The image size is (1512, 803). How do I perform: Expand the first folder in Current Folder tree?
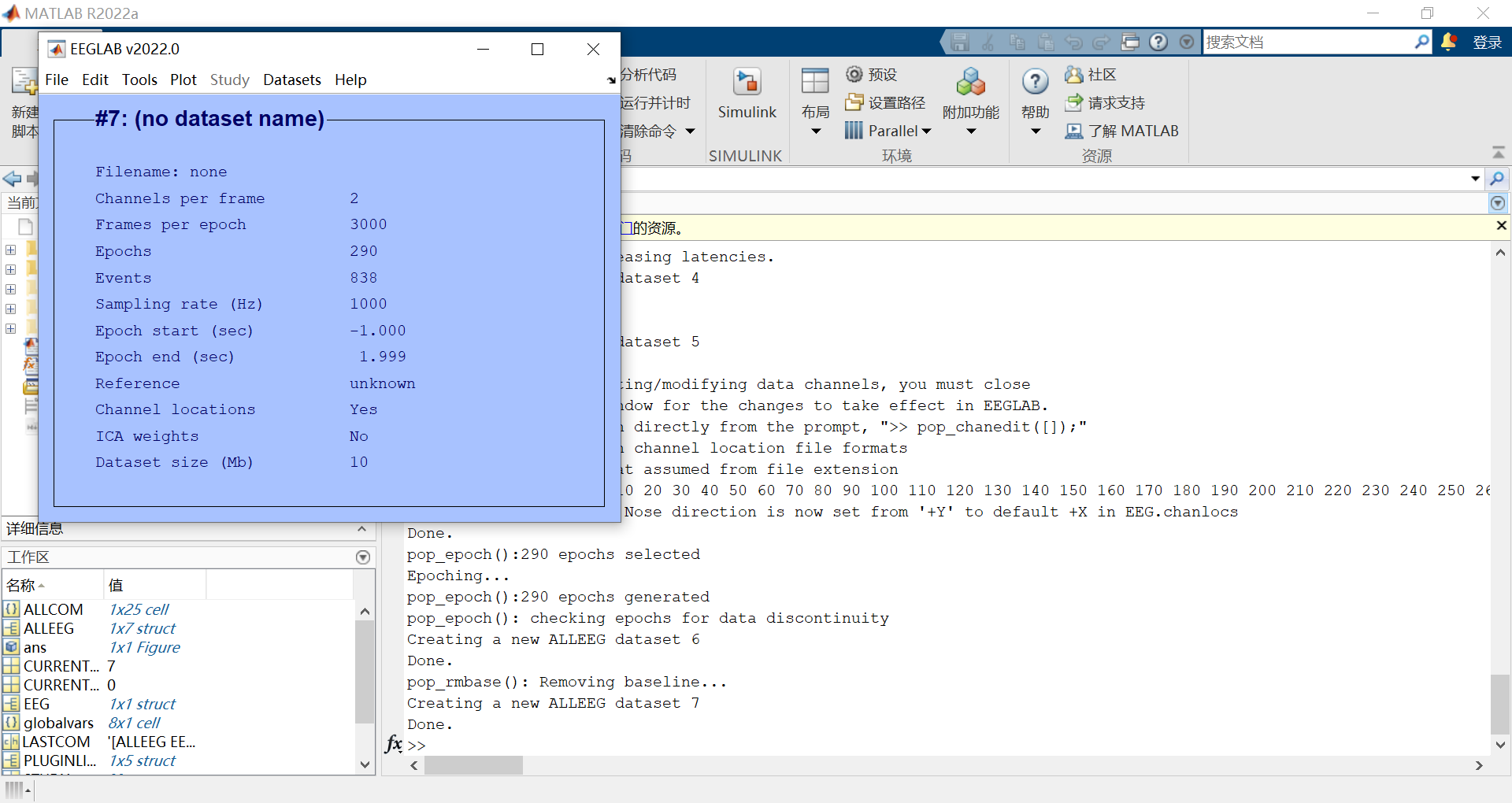11,250
